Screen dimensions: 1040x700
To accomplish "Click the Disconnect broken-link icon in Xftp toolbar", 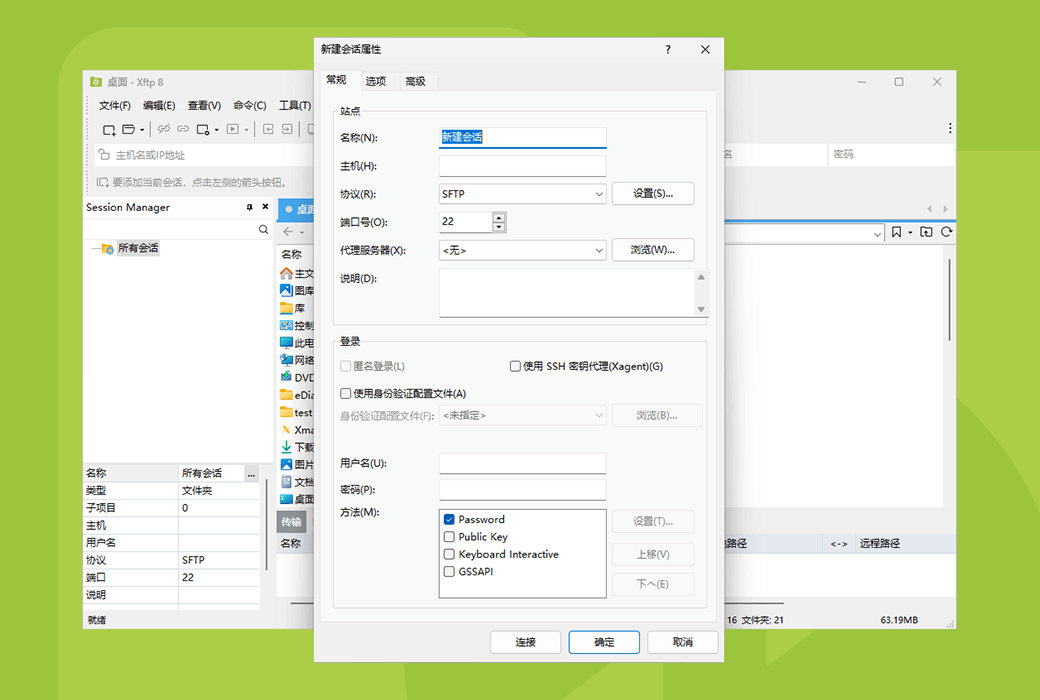I will coord(164,129).
